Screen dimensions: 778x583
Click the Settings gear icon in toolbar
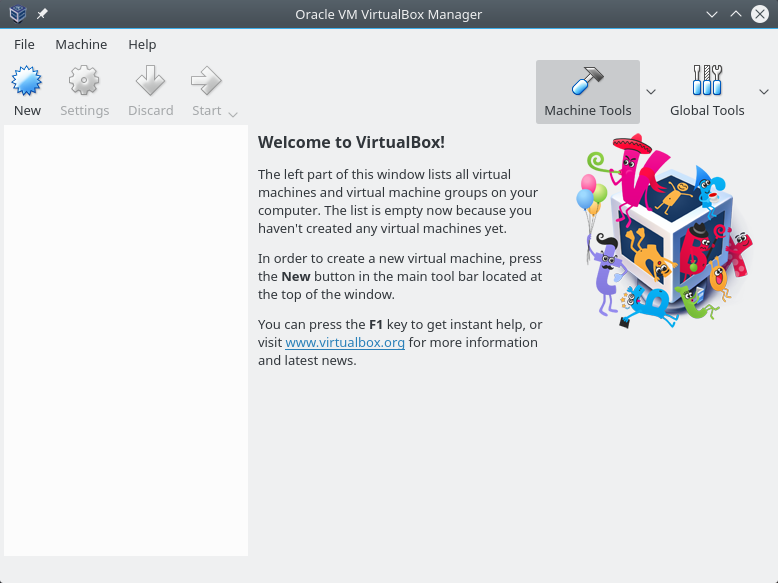coord(84,81)
